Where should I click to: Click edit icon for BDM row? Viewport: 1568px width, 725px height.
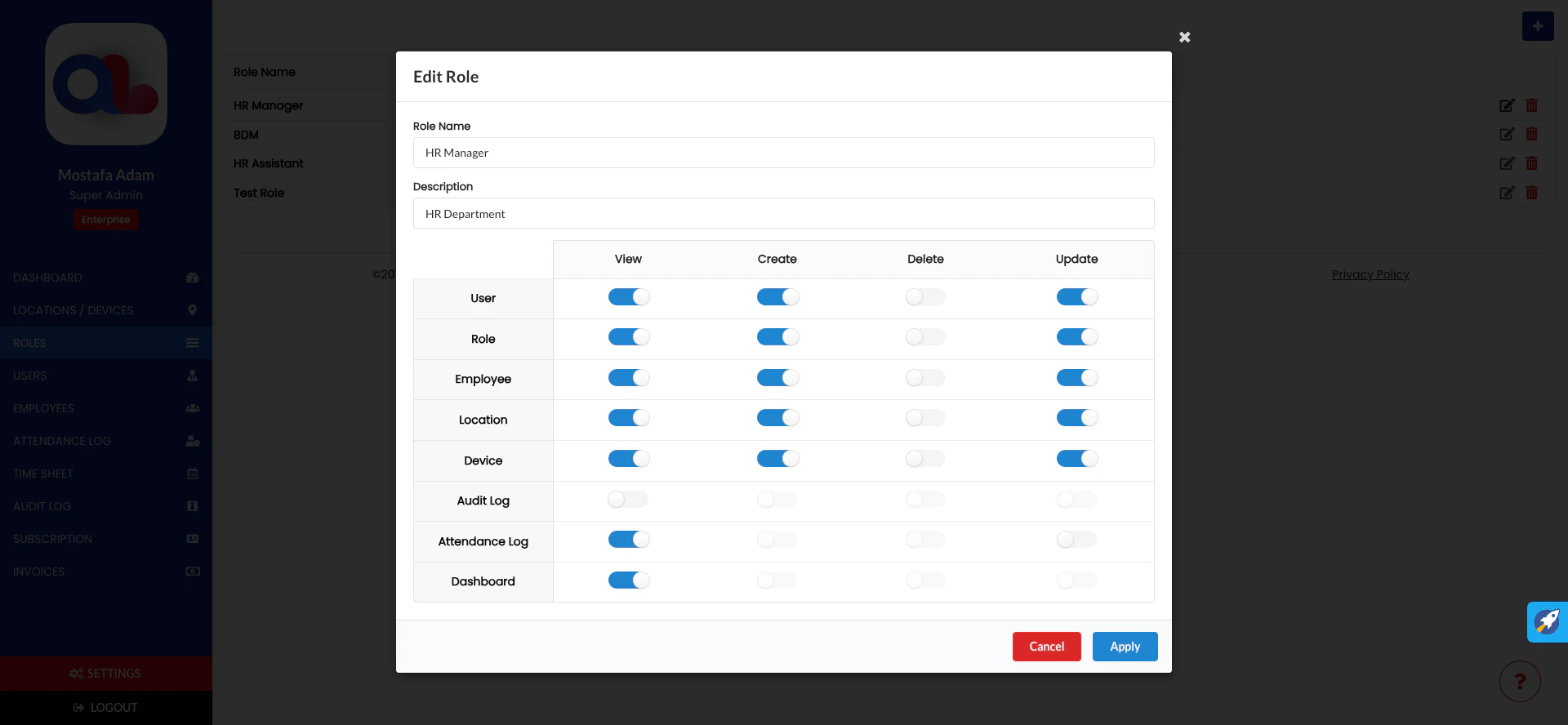(1507, 134)
